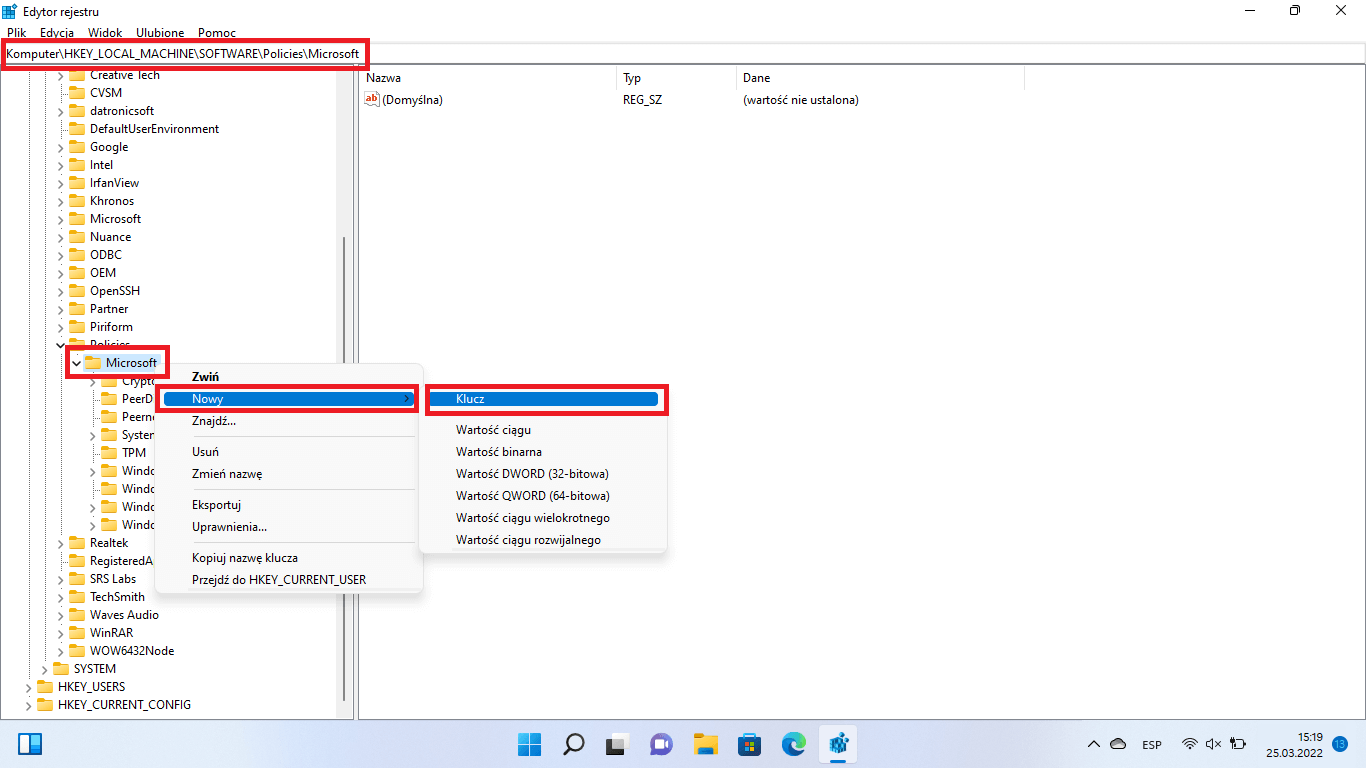This screenshot has height=768, width=1366.
Task: Click the Dane column header
Action: click(880, 77)
